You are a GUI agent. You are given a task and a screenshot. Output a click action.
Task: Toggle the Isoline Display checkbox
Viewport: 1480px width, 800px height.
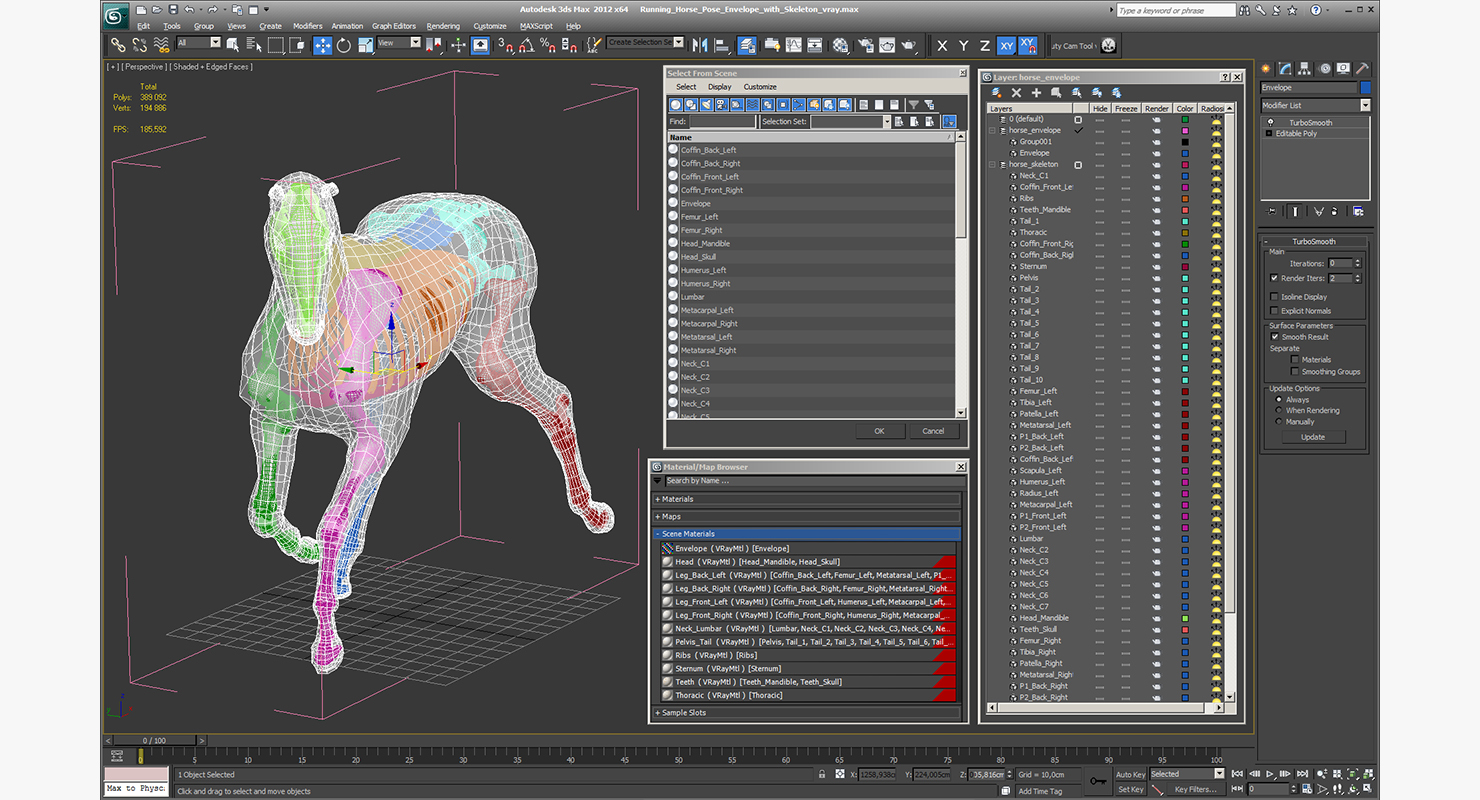pyautogui.click(x=1274, y=297)
